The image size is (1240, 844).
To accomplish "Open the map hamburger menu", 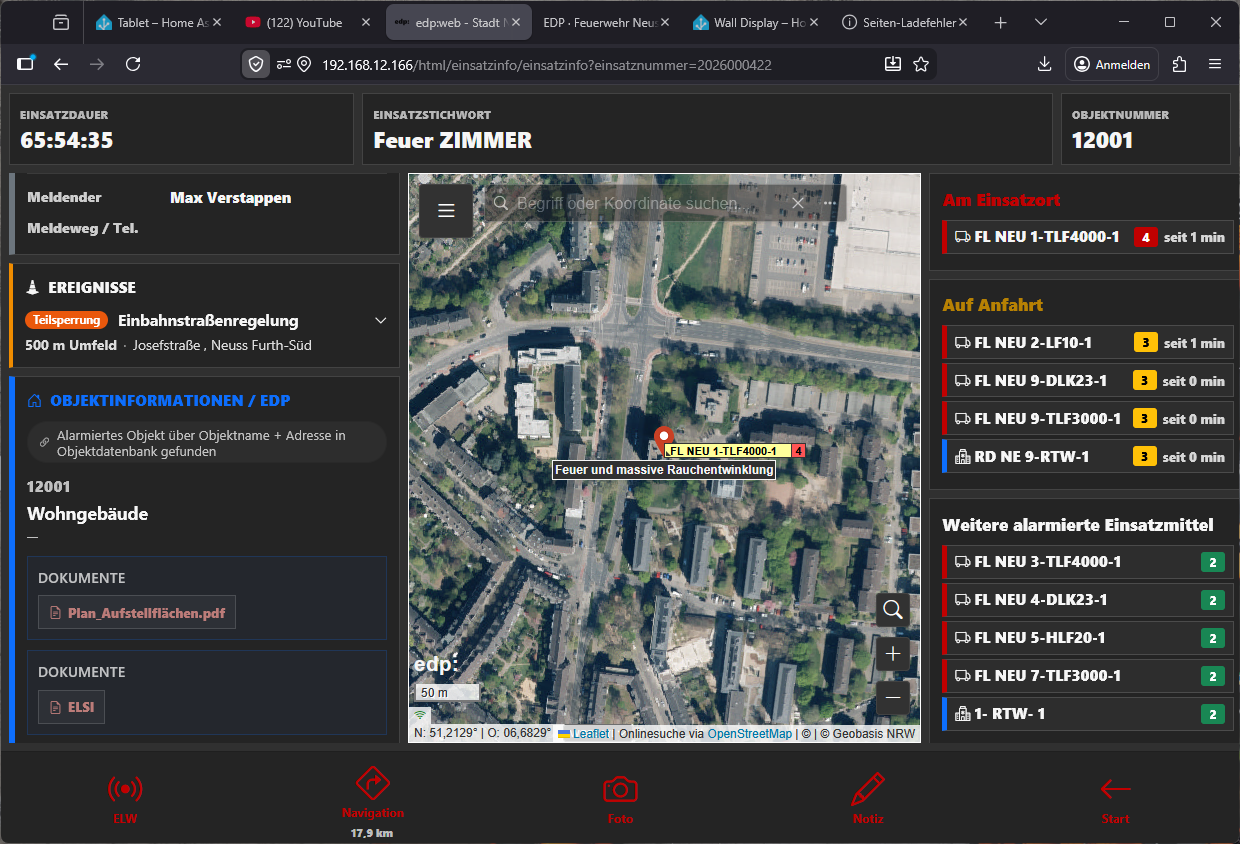I will (x=446, y=210).
